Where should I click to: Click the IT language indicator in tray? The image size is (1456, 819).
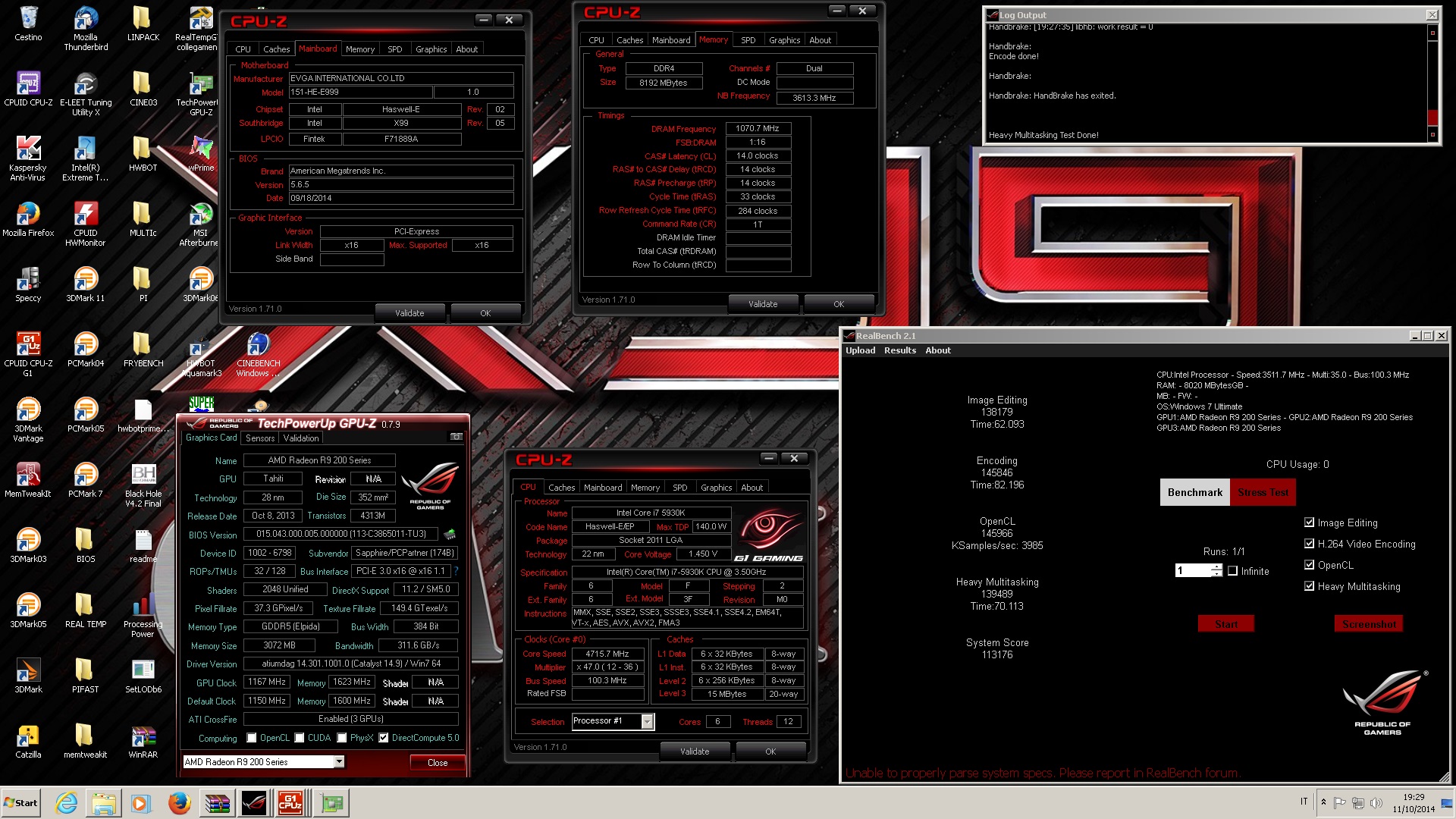tap(1304, 802)
